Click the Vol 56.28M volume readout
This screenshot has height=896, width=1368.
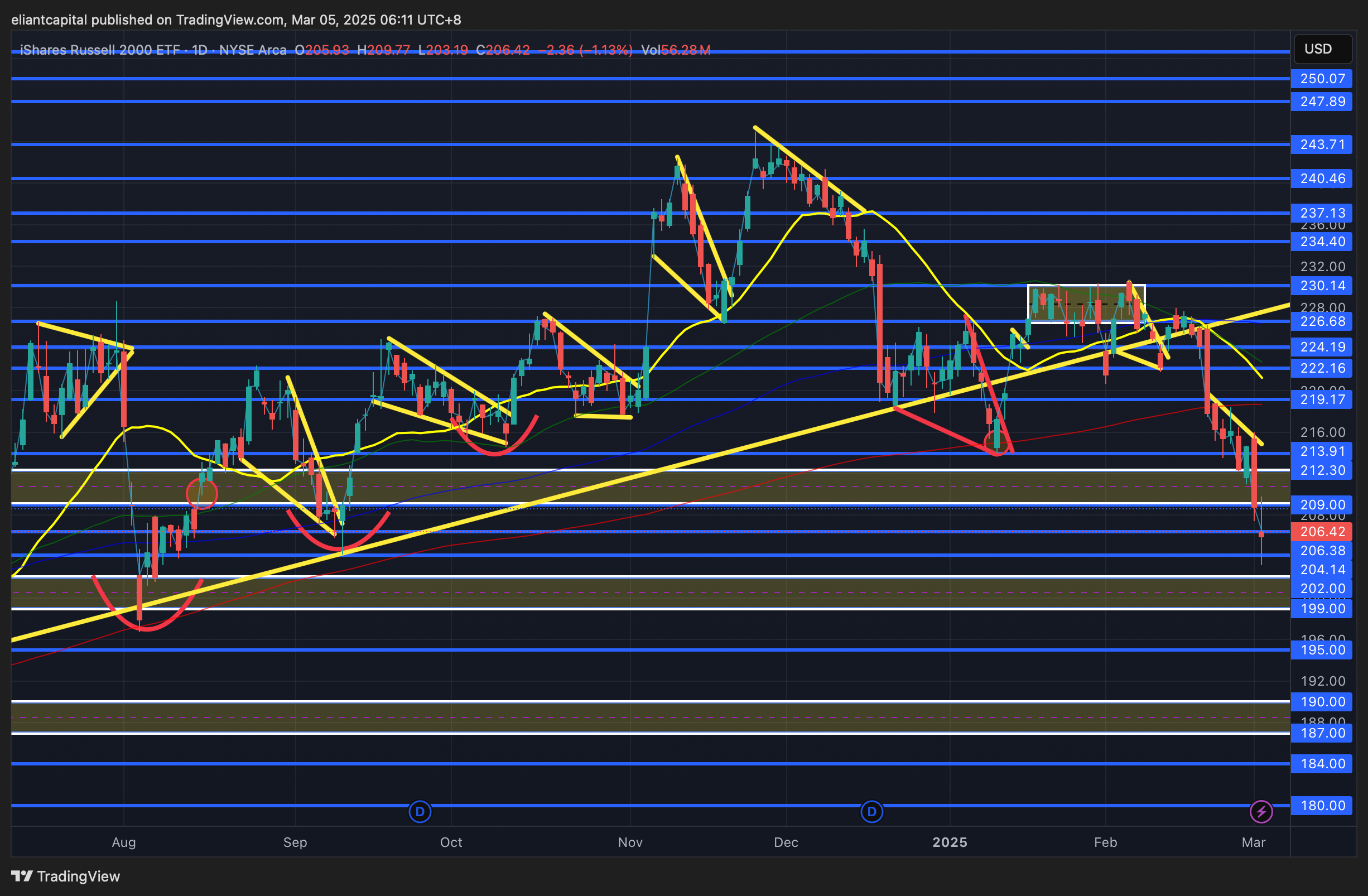[676, 50]
